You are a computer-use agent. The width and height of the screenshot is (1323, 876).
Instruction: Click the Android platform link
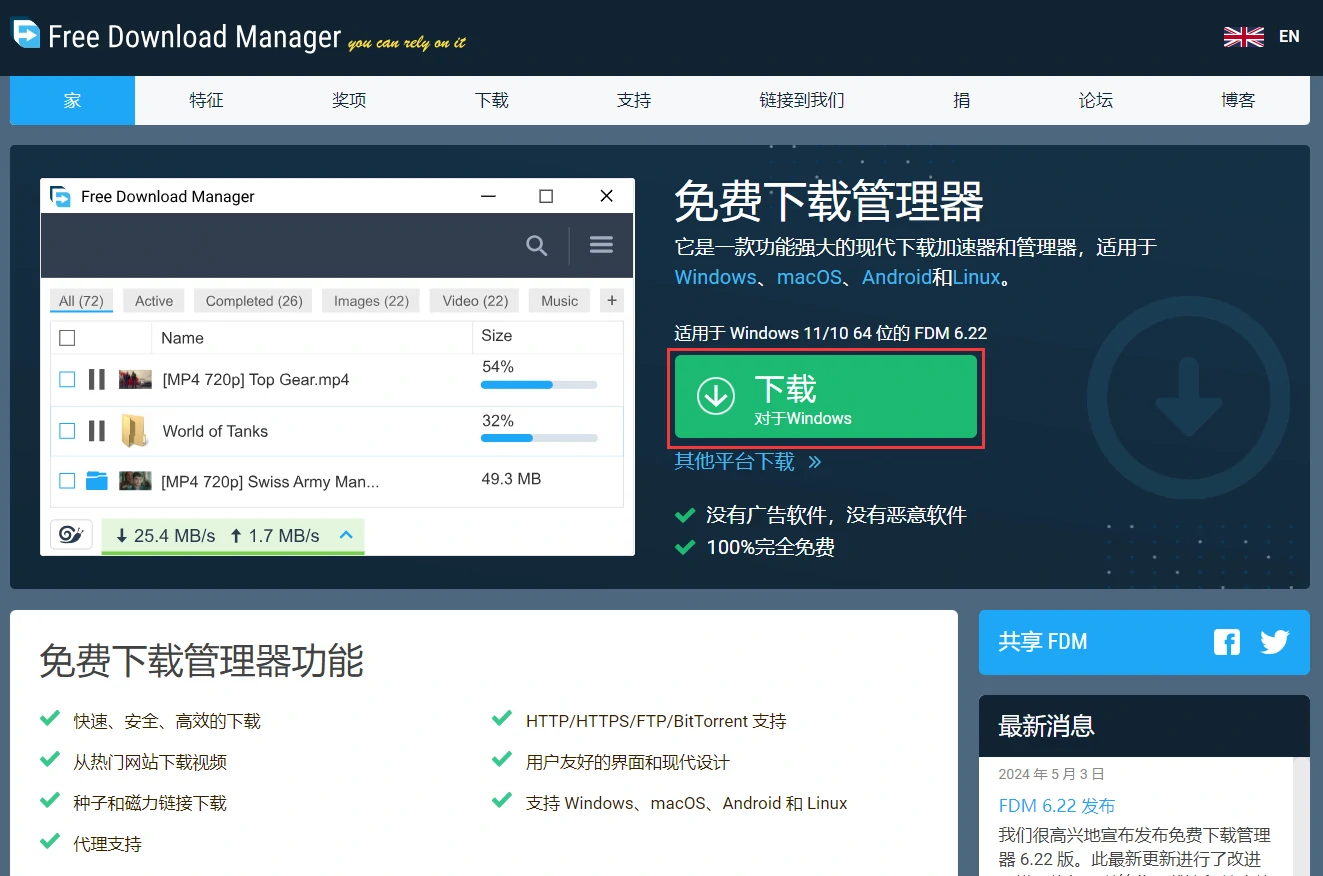897,277
